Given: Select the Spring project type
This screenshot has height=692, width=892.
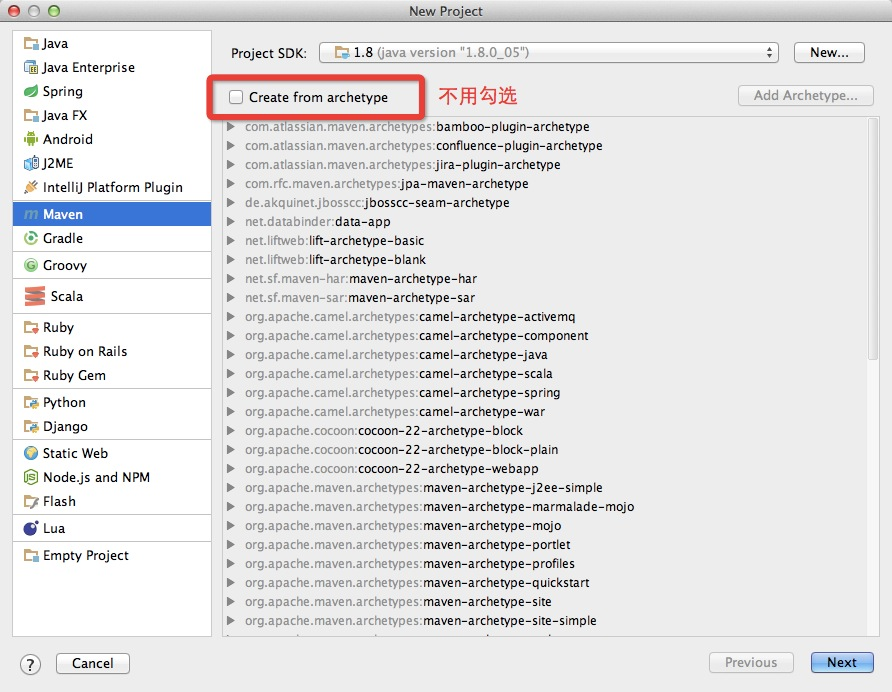Looking at the screenshot, I should (x=112, y=91).
